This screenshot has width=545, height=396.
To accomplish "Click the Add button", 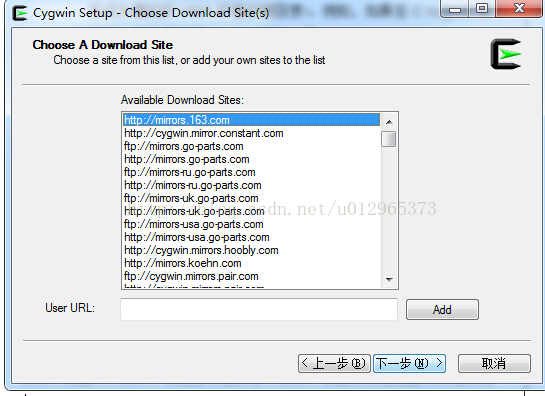I will coord(442,309).
